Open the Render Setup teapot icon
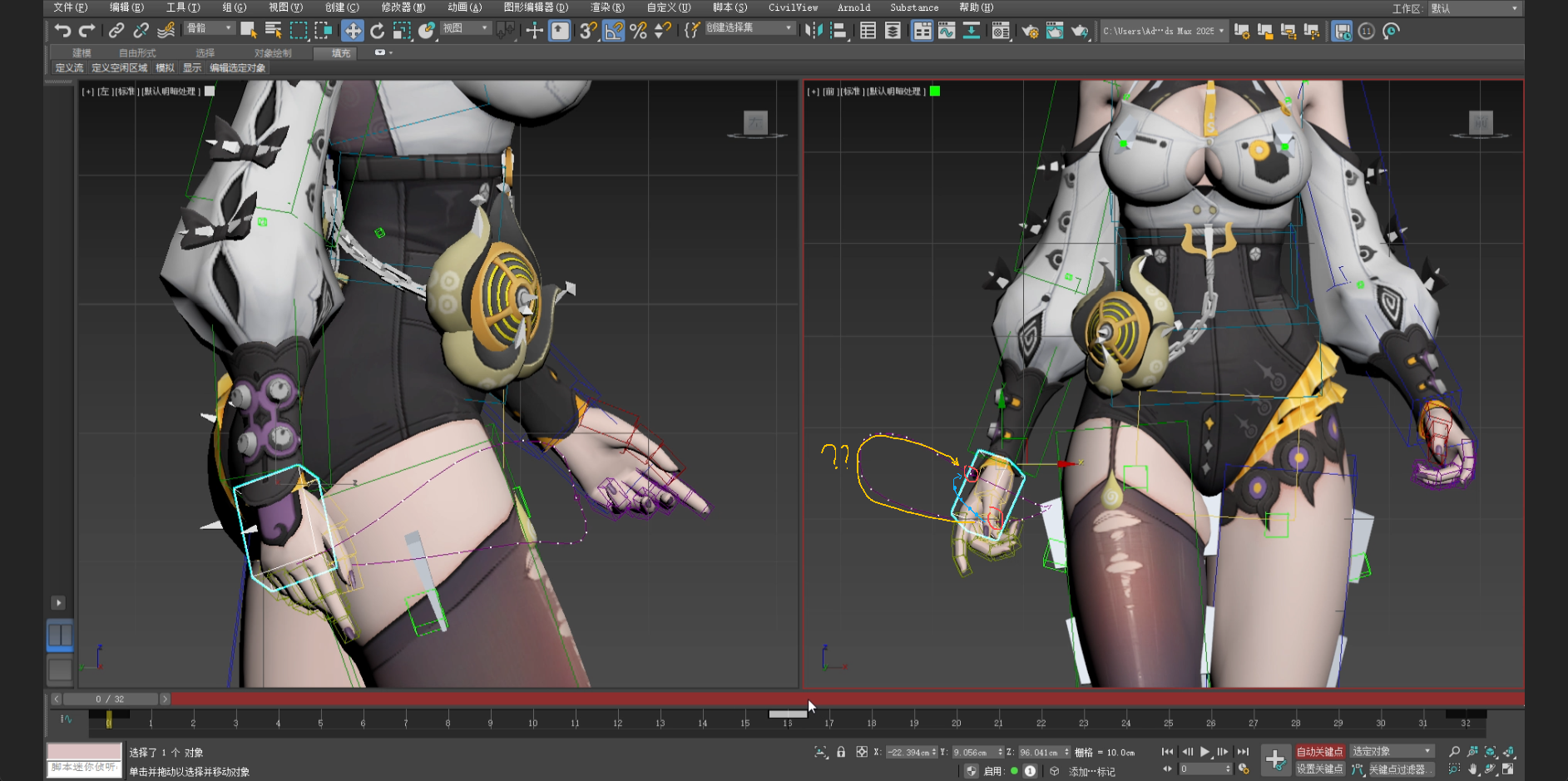 (1030, 31)
